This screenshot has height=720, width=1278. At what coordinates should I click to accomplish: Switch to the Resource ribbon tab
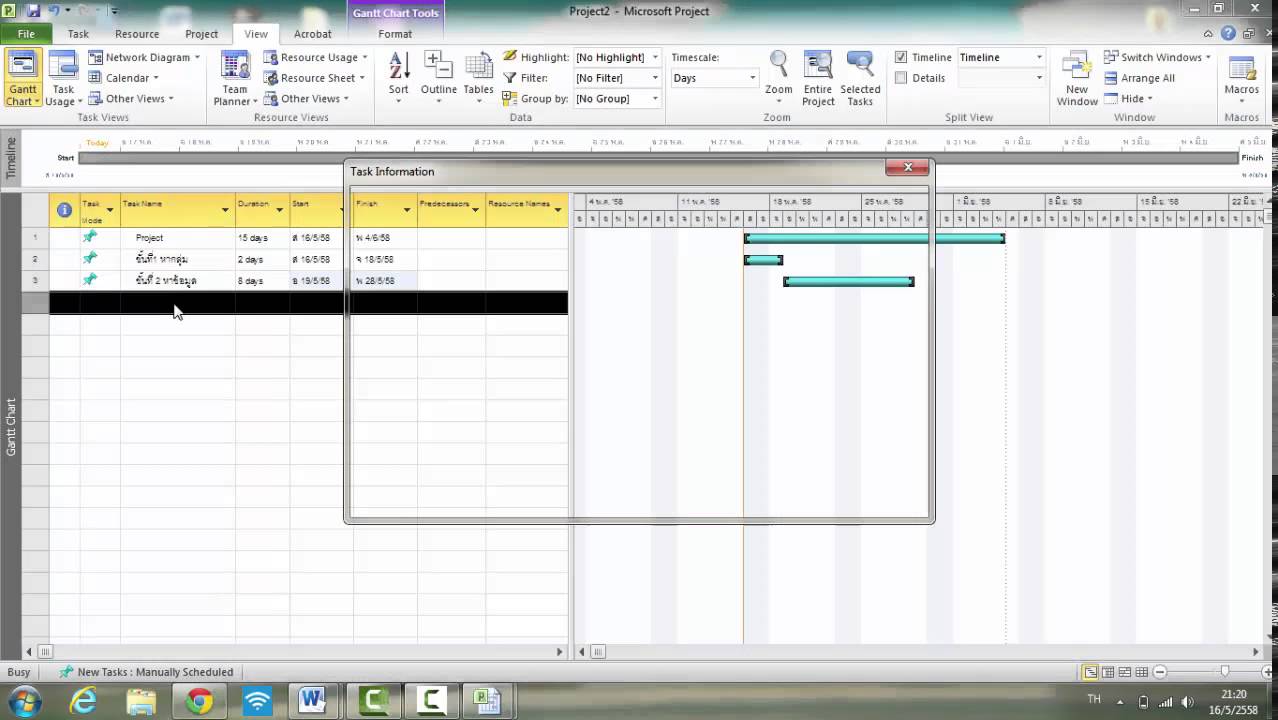pos(137,34)
